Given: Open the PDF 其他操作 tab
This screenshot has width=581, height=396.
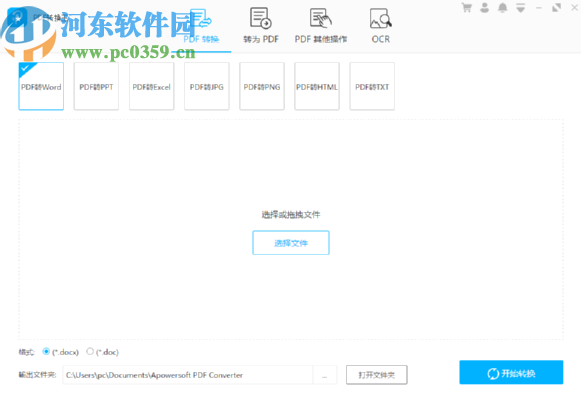Looking at the screenshot, I should (x=321, y=27).
